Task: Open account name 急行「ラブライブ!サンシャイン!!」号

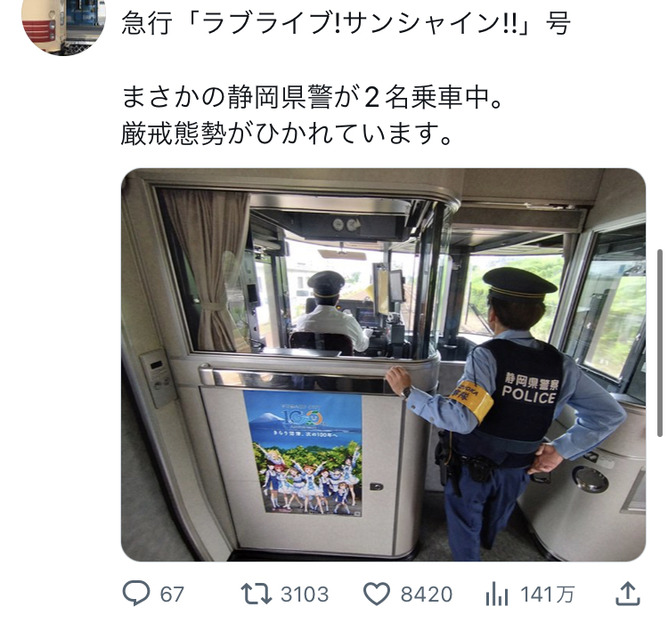Action: point(346,23)
